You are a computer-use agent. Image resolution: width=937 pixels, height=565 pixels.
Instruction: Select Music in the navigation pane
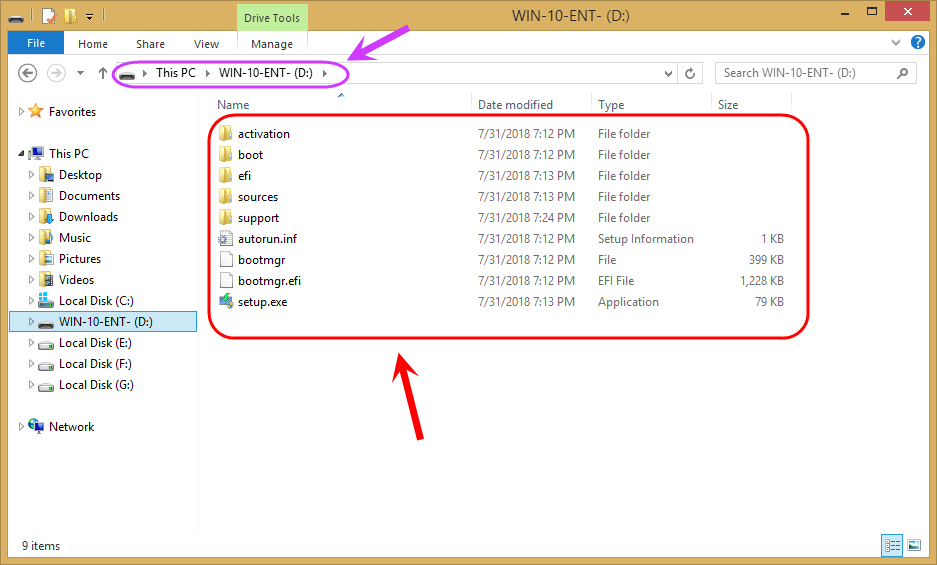pos(75,237)
